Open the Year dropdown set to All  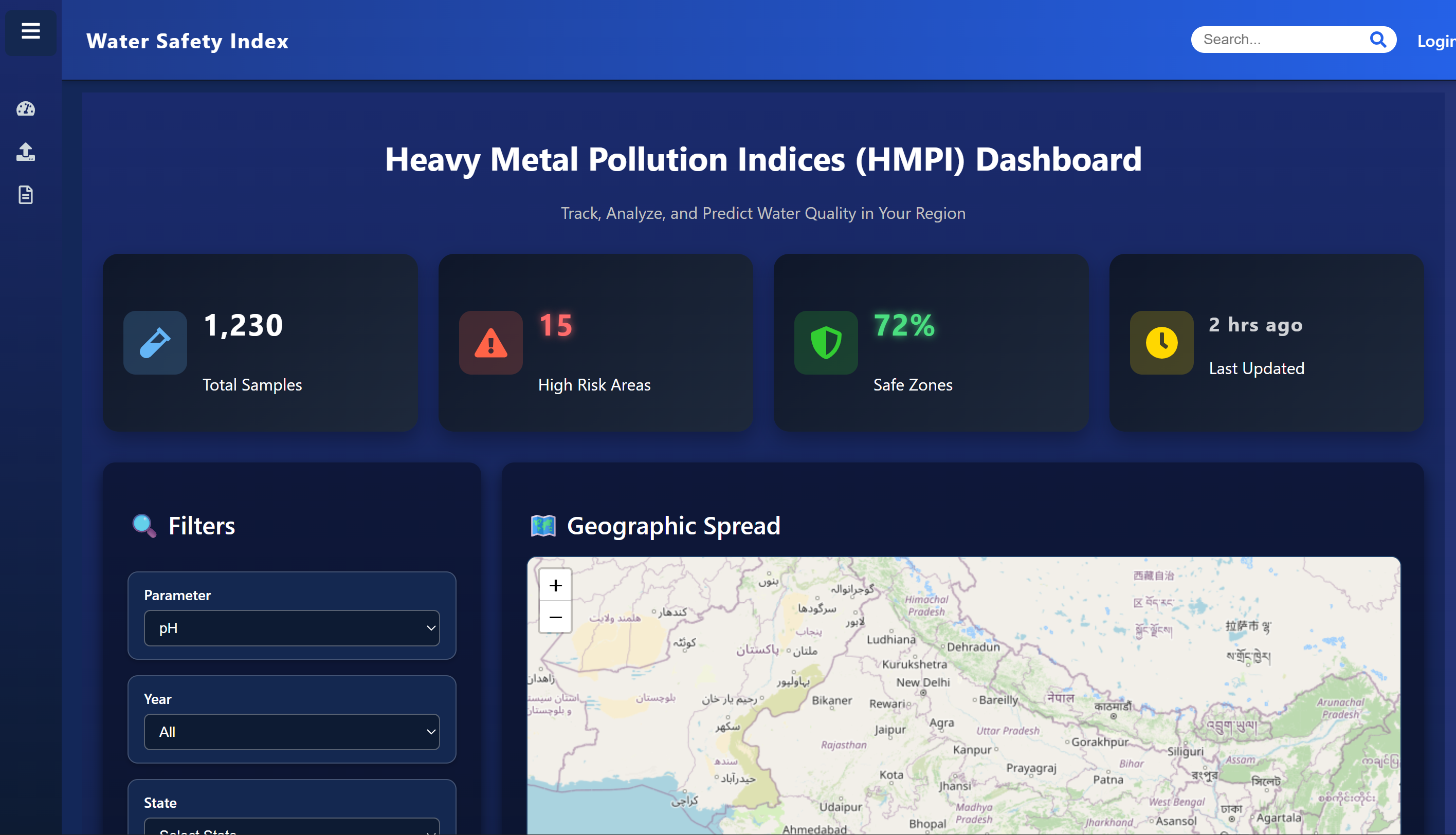292,732
